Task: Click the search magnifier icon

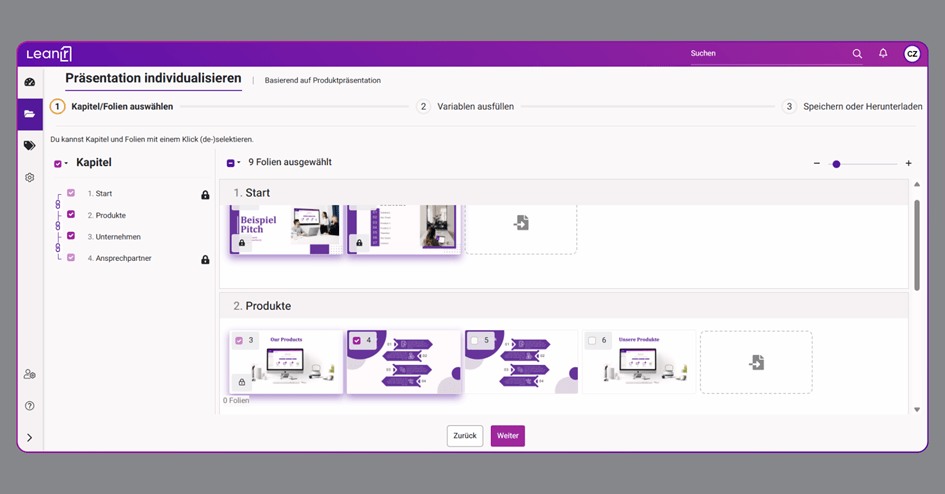Action: (x=857, y=54)
